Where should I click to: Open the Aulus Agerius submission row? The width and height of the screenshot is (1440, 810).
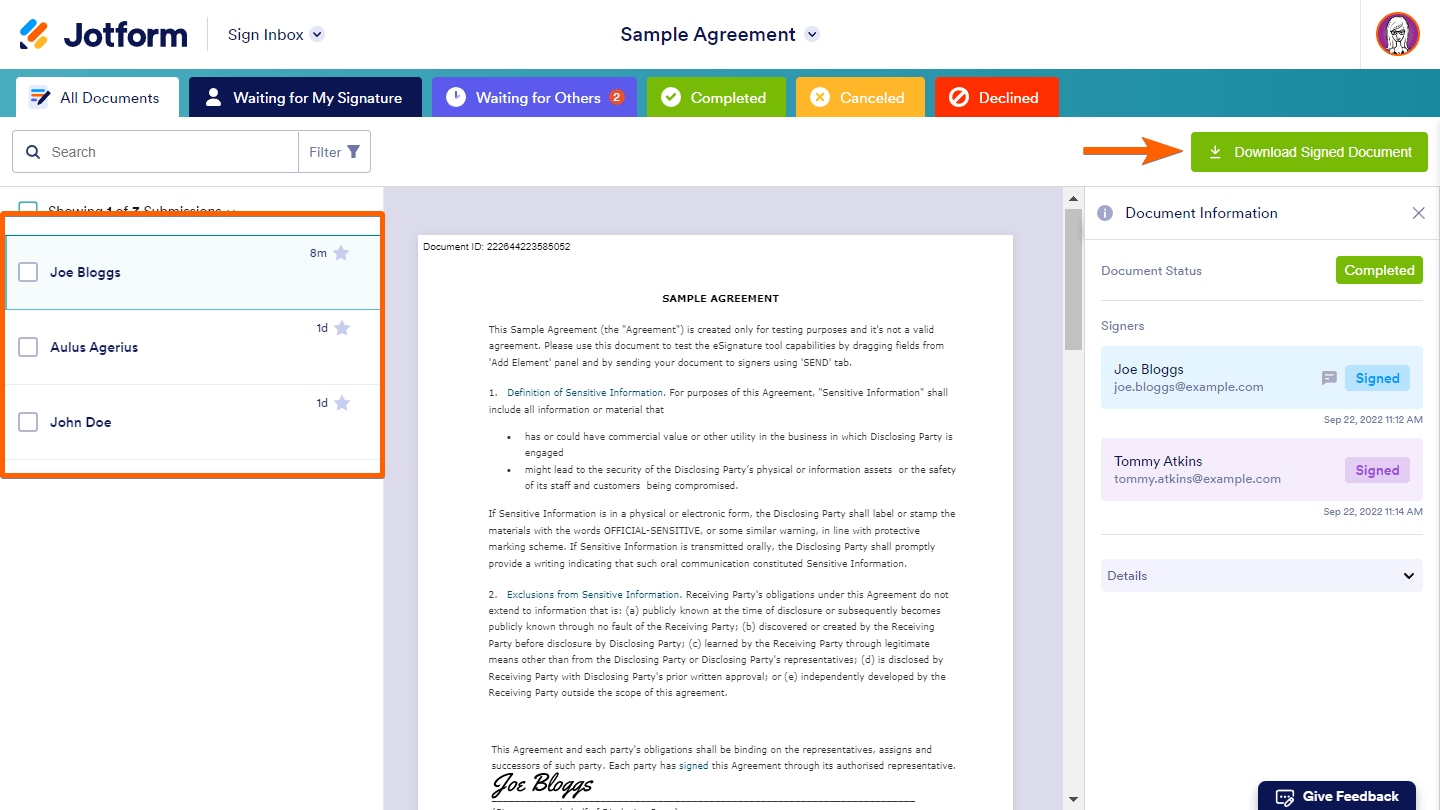[193, 347]
